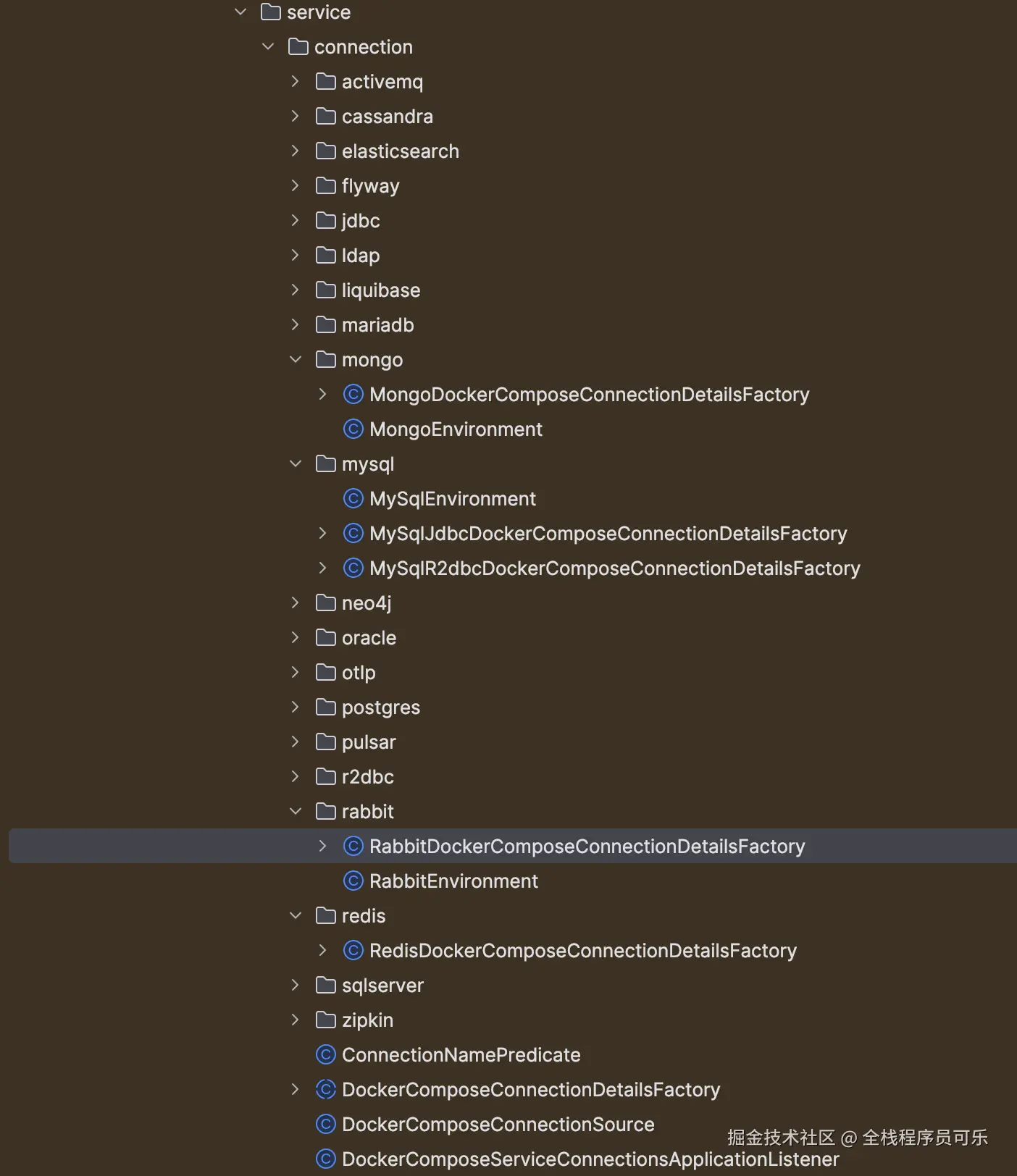The width and height of the screenshot is (1017, 1176).
Task: Click the connection folder icon
Action: point(298,47)
